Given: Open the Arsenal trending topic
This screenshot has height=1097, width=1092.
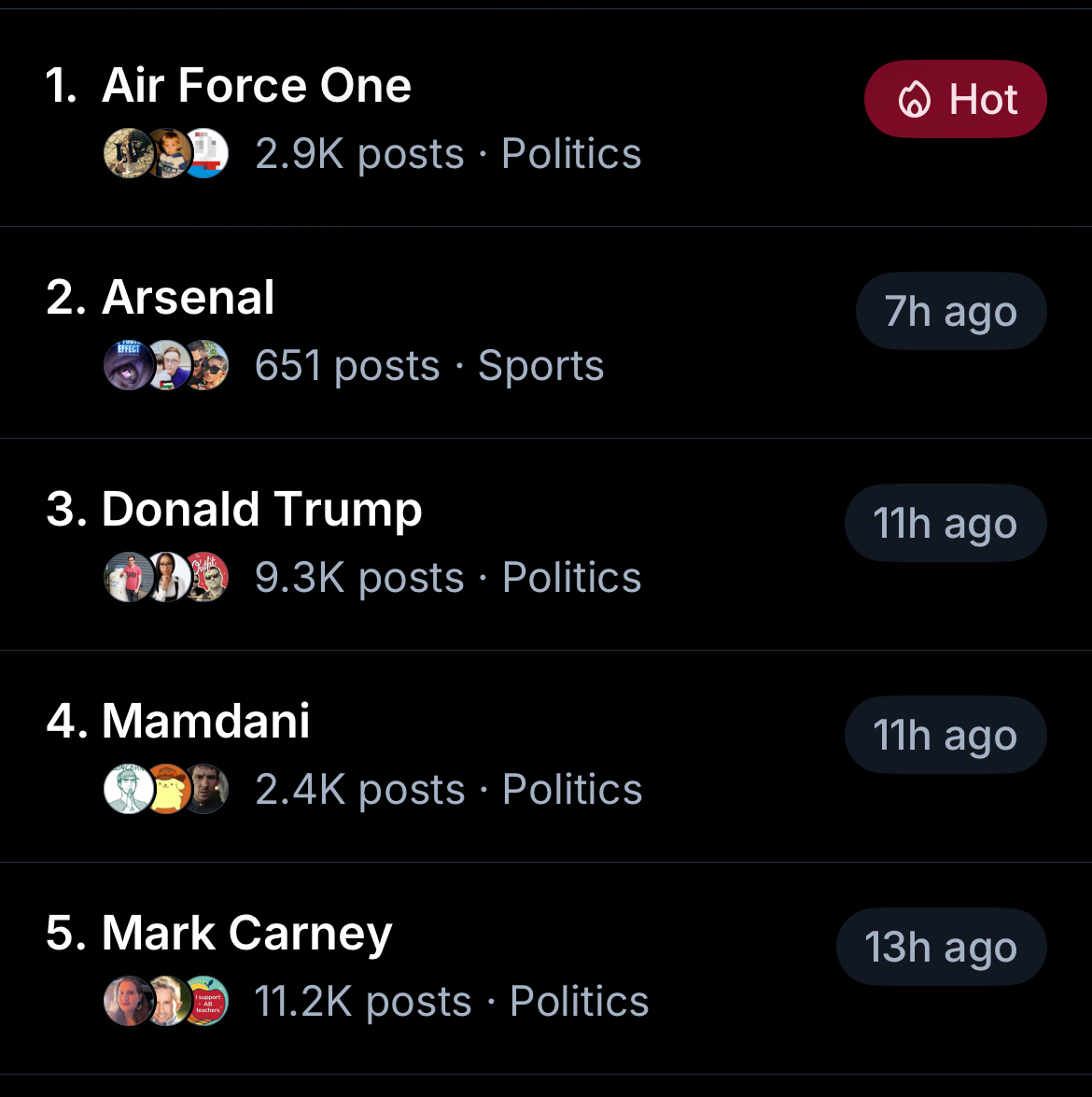Looking at the screenshot, I should click(189, 298).
